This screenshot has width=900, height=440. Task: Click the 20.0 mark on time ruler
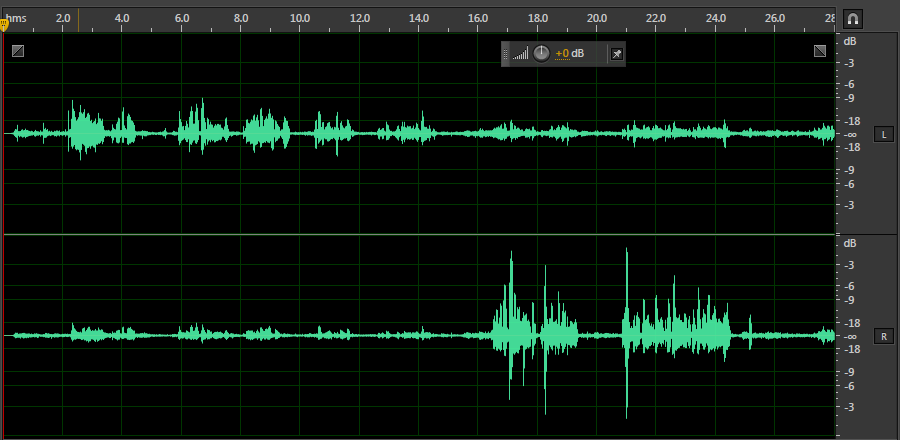[597, 18]
